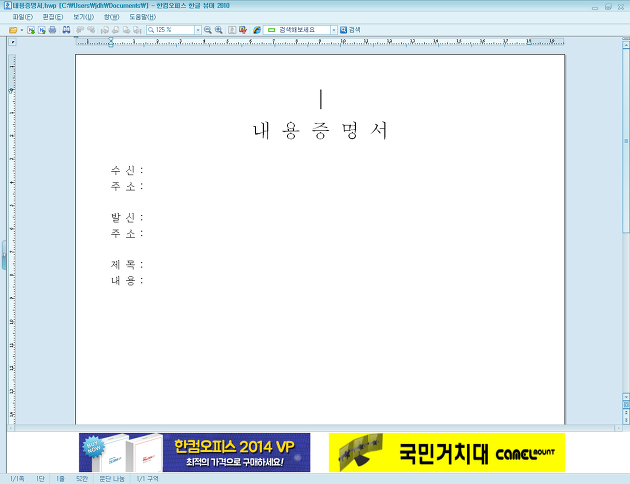The image size is (630, 484).
Task: Click the 1줄 line status entry
Action: point(60,479)
